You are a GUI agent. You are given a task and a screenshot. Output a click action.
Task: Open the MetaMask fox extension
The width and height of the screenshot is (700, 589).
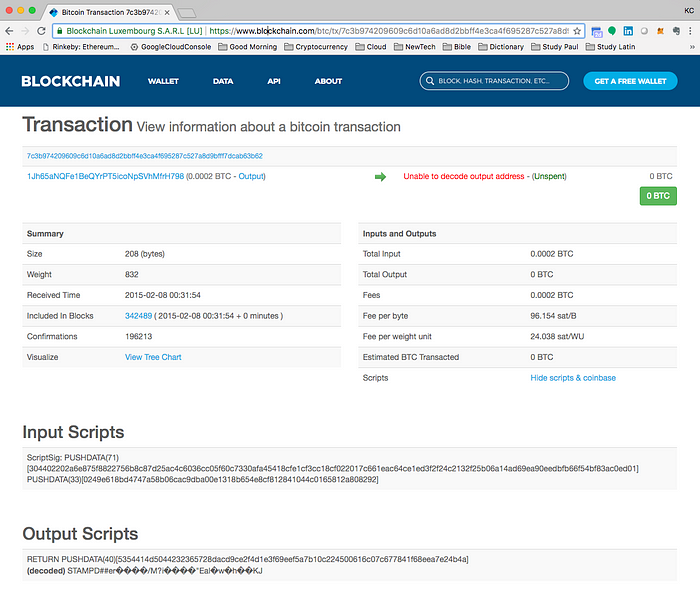(660, 31)
